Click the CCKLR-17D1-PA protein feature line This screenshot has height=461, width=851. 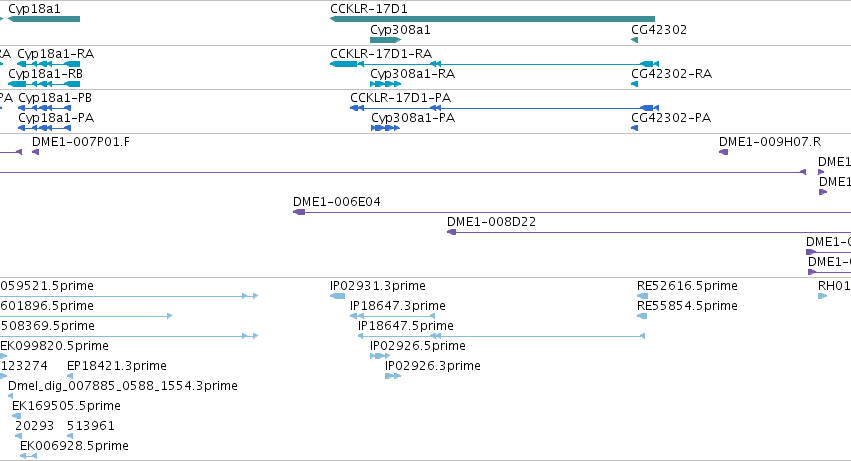(x=504, y=108)
